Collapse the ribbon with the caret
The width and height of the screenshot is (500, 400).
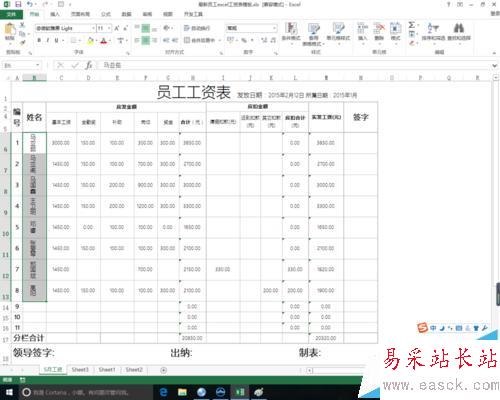[494, 53]
